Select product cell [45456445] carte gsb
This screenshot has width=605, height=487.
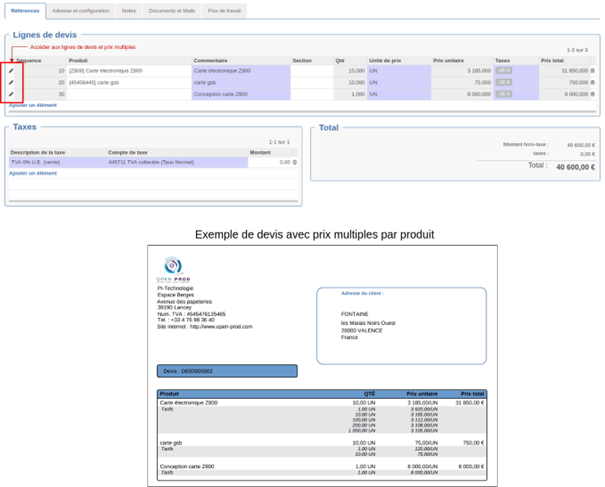tap(129, 82)
